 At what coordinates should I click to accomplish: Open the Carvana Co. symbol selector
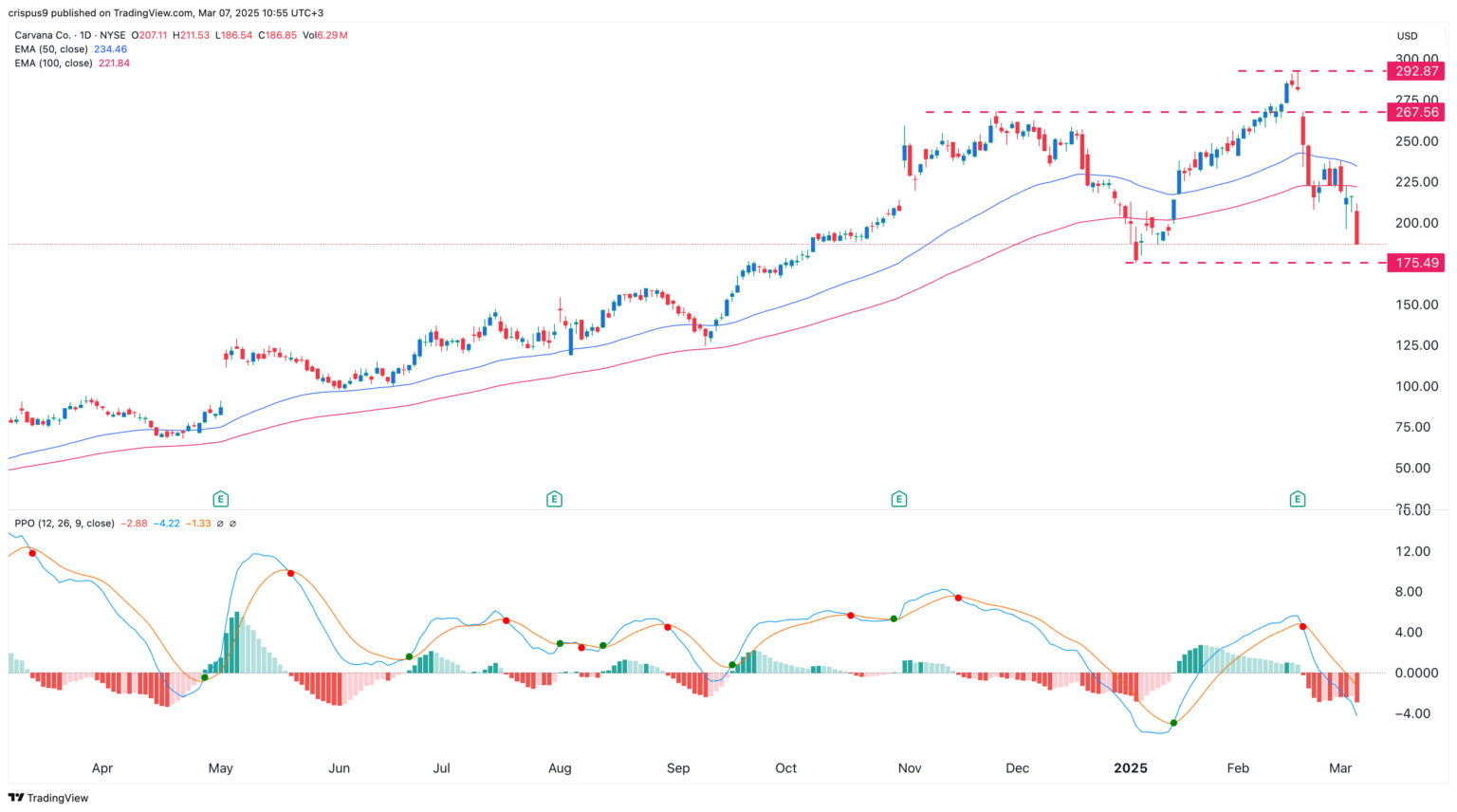coord(42,35)
